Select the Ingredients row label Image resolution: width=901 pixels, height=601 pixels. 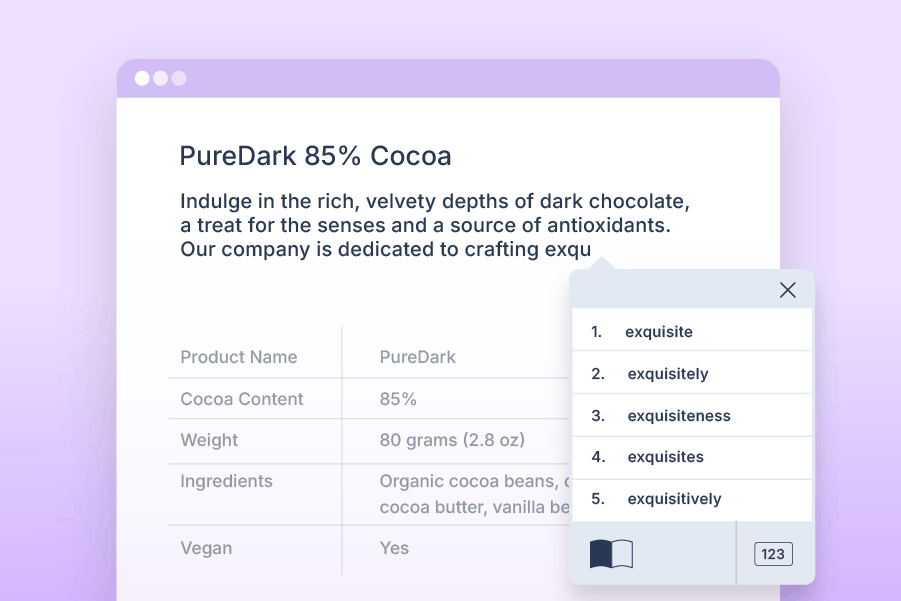[226, 481]
